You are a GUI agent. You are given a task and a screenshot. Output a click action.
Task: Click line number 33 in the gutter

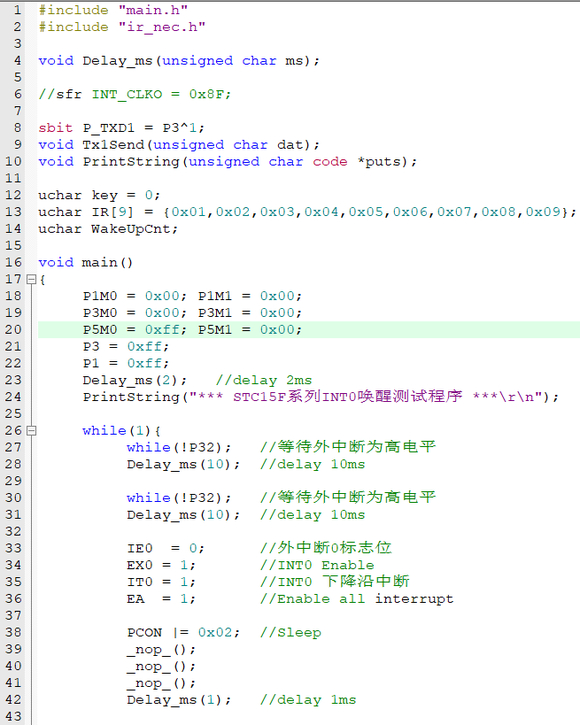coord(13,548)
